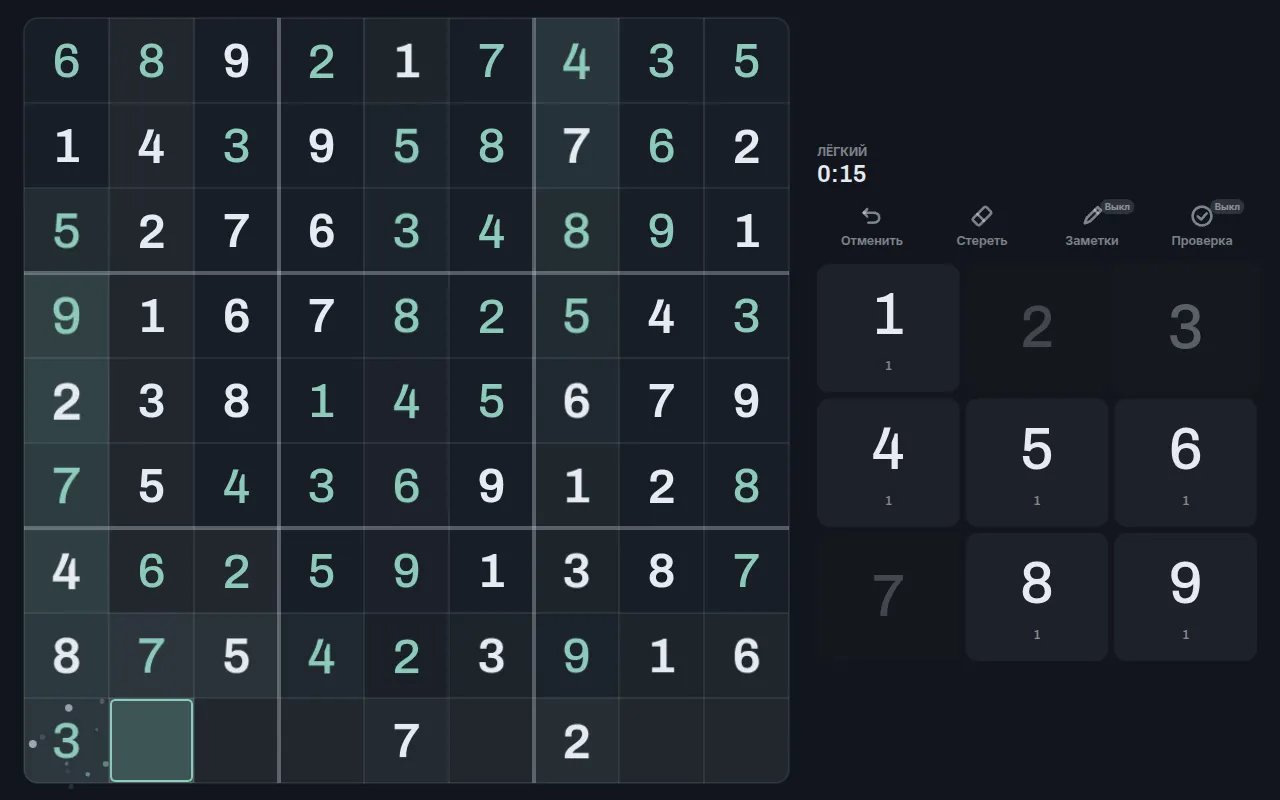Viewport: 1280px width, 800px height.
Task: Tap number 9 on the keypad
Action: 1185,597
